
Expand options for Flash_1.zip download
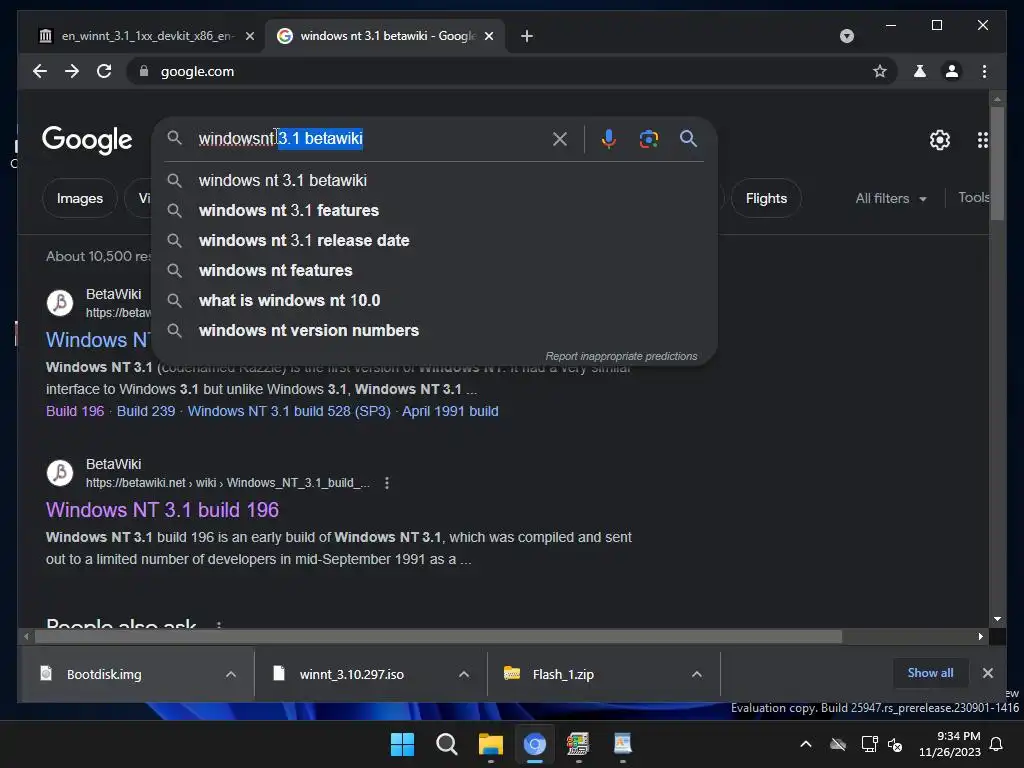[697, 674]
